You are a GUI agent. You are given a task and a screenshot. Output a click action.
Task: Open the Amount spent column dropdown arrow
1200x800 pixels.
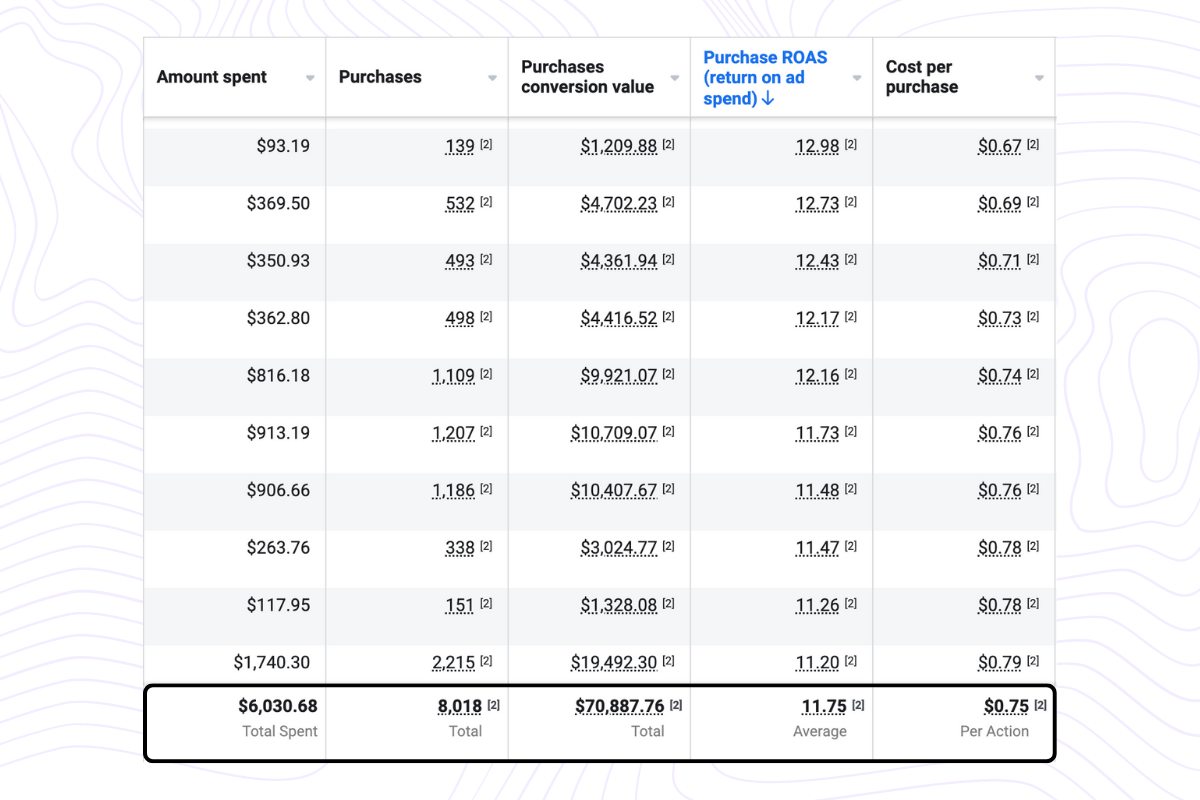pos(310,78)
